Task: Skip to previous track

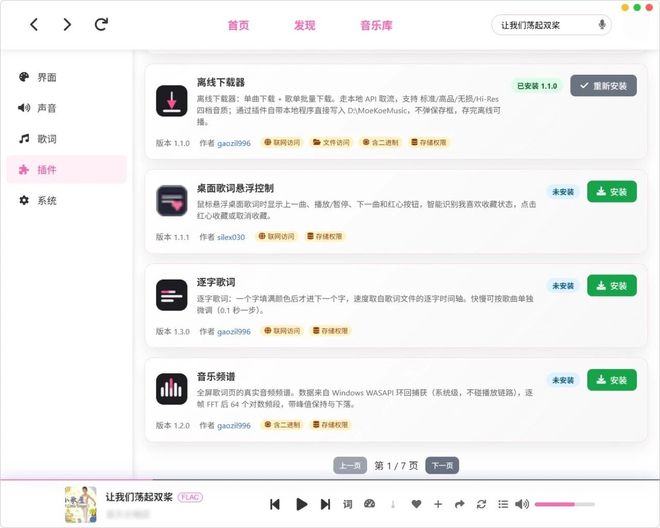Action: pos(275,504)
